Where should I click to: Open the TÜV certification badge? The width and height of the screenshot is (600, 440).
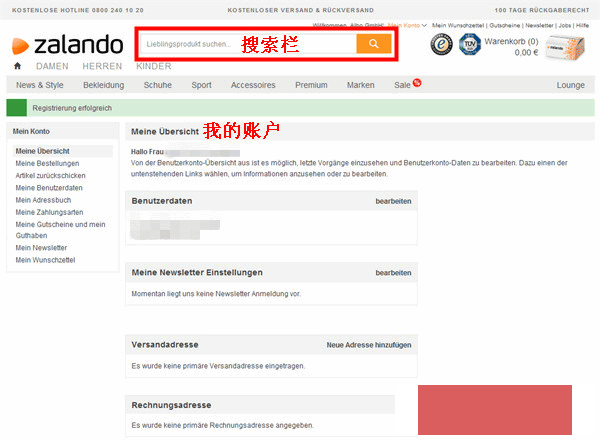[470, 44]
